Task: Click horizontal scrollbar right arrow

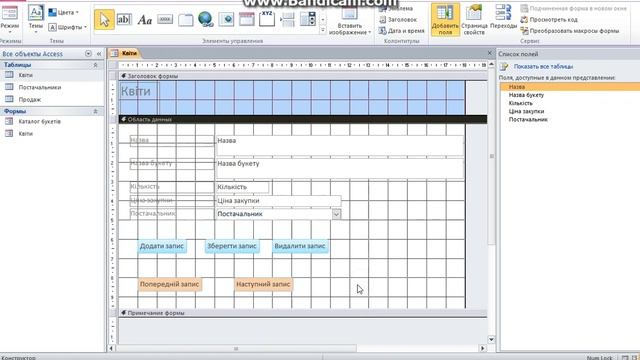Action: click(483, 348)
